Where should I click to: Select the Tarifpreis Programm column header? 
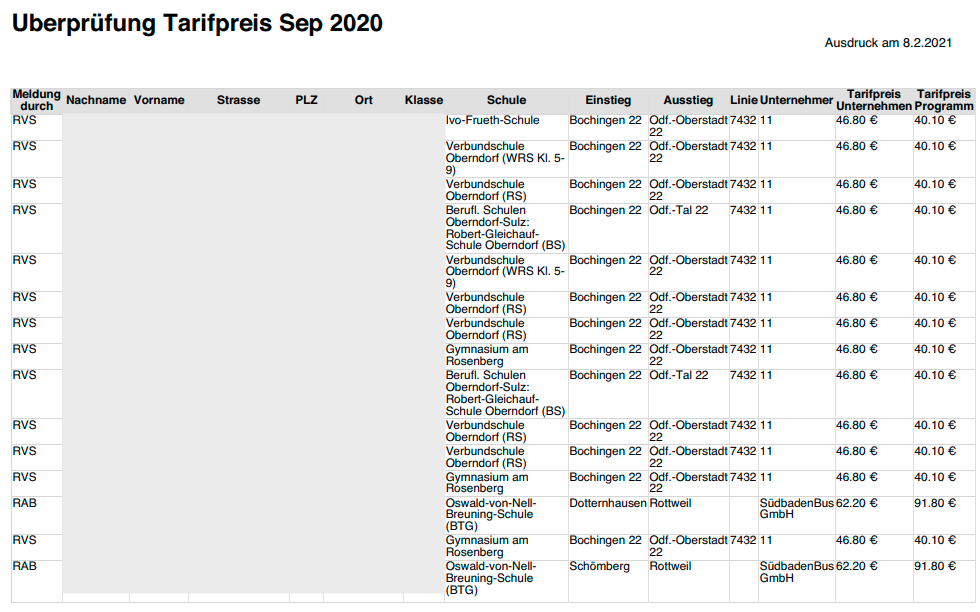[x=944, y=100]
